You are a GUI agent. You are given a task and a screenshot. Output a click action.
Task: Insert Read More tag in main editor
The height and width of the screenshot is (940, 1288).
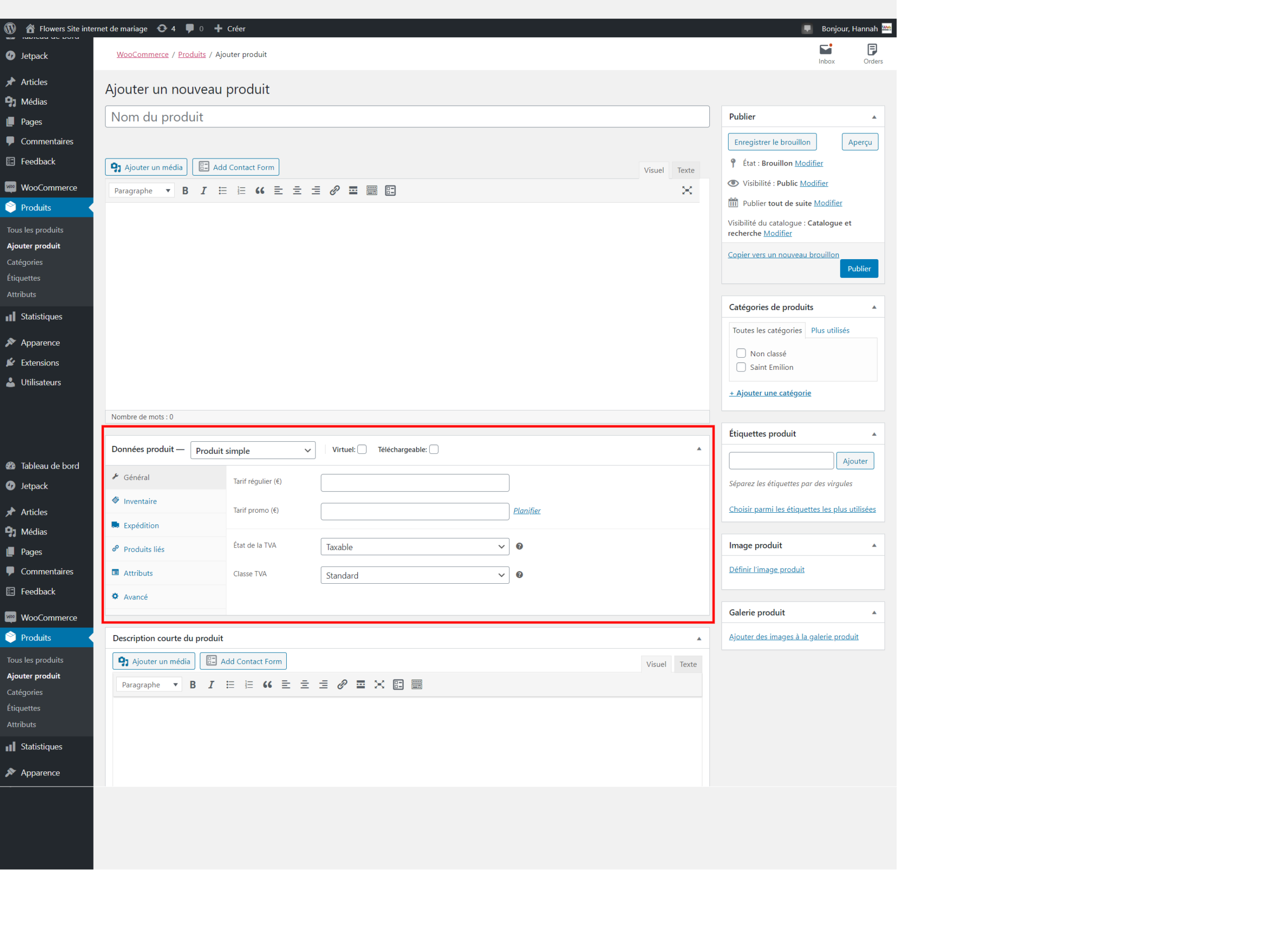click(353, 191)
